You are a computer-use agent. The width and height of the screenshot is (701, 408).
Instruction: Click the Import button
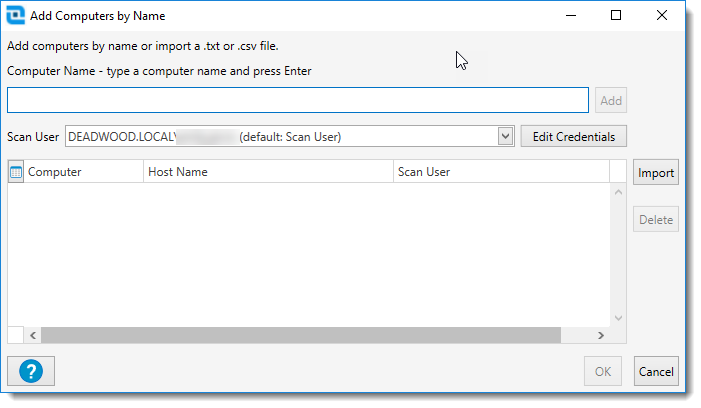(x=655, y=172)
